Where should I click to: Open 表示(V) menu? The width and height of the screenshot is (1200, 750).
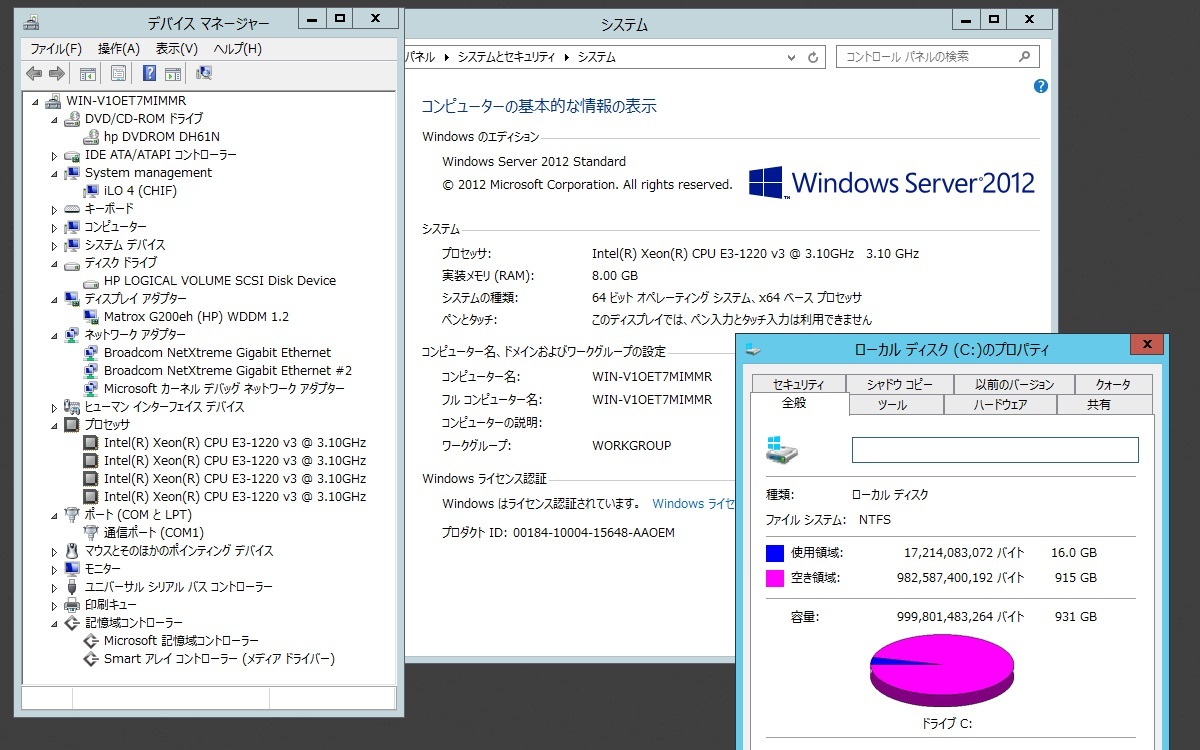click(177, 48)
